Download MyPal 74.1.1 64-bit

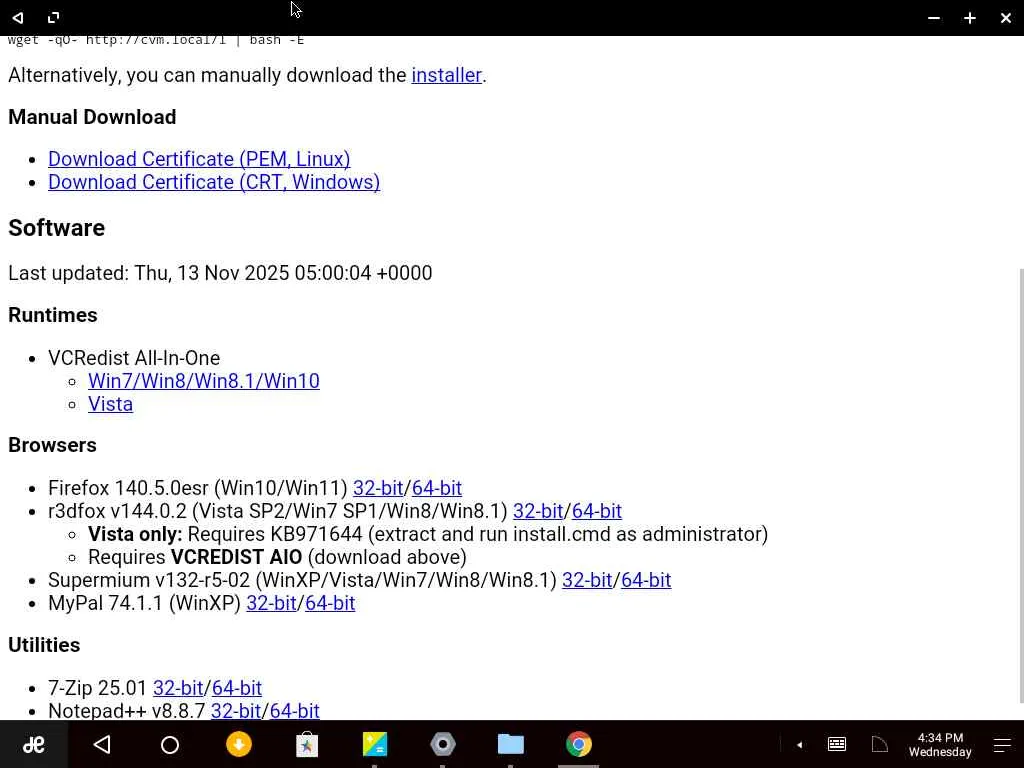point(330,603)
